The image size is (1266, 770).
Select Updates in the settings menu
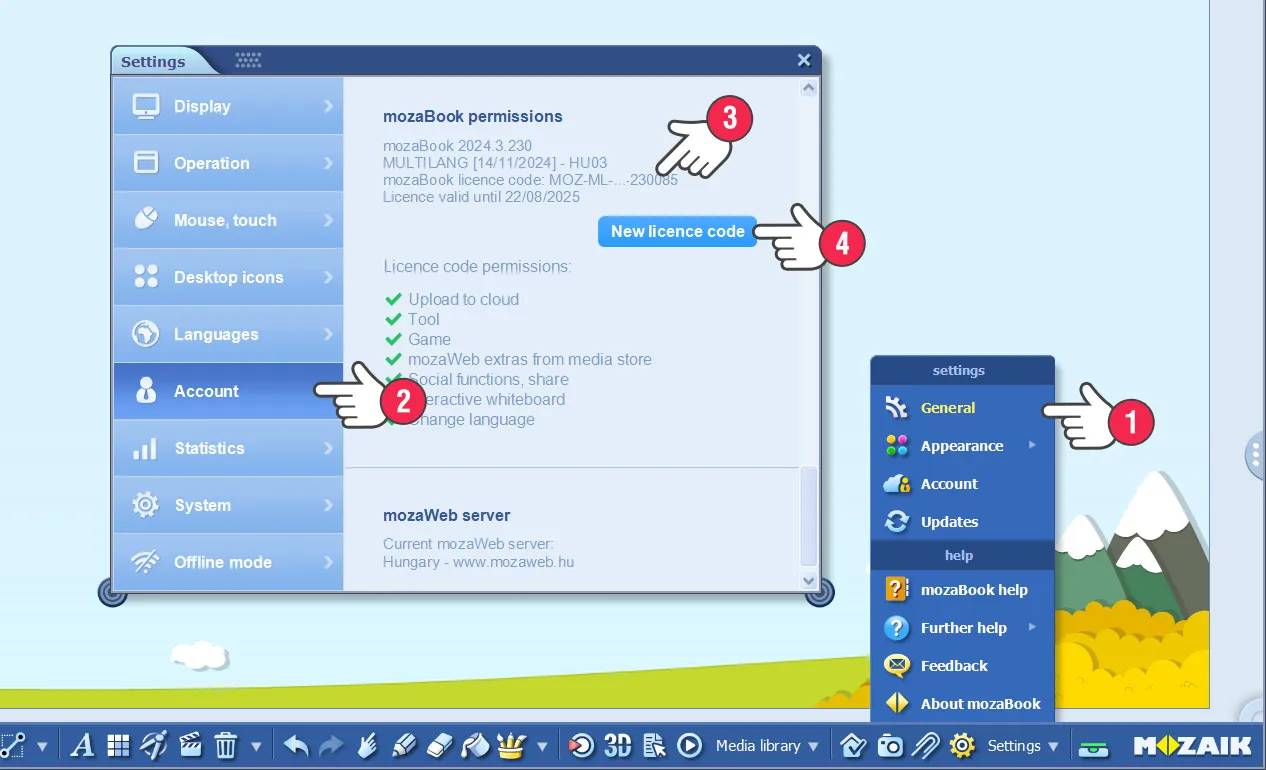(x=949, y=522)
